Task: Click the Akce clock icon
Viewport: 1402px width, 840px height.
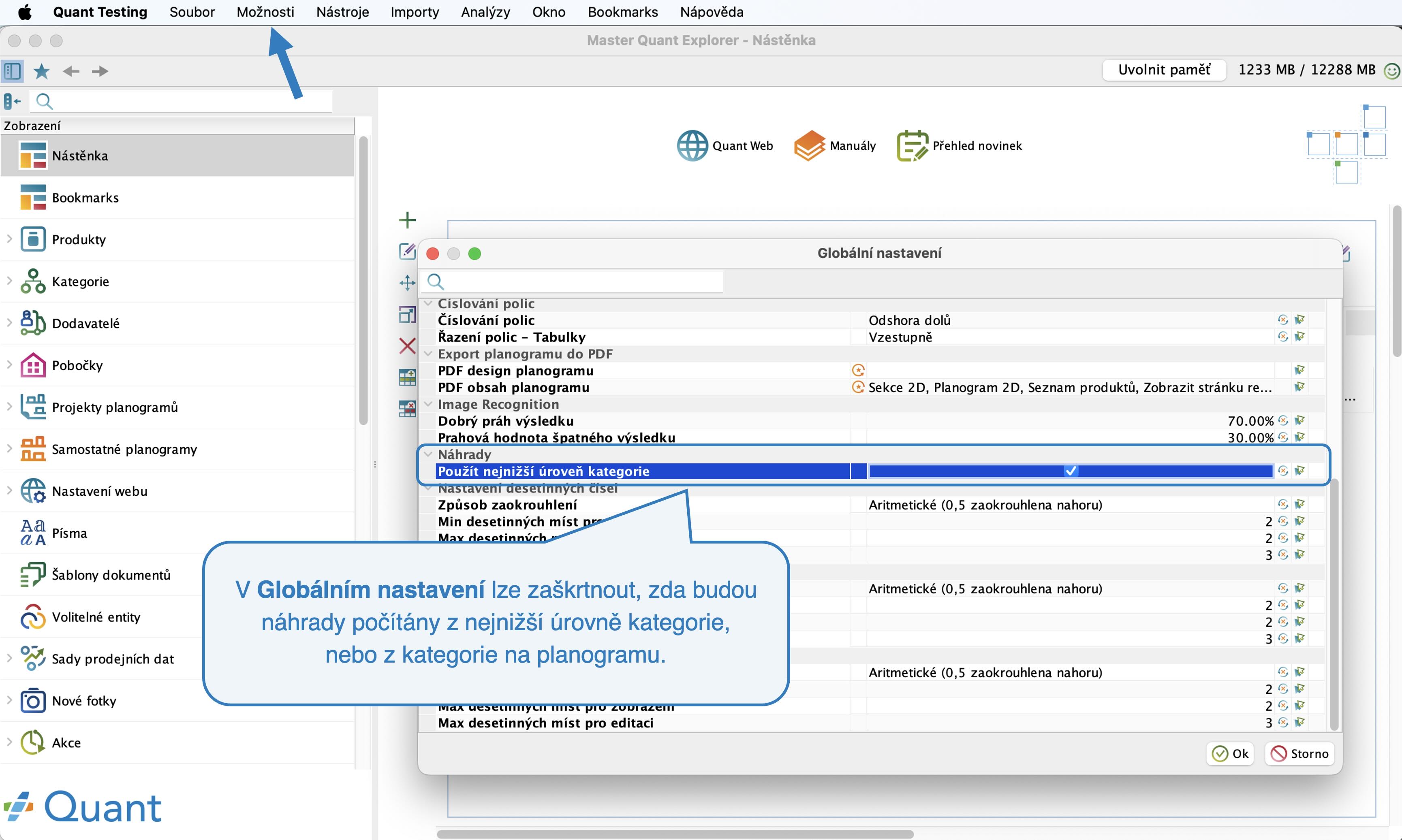Action: 33,743
